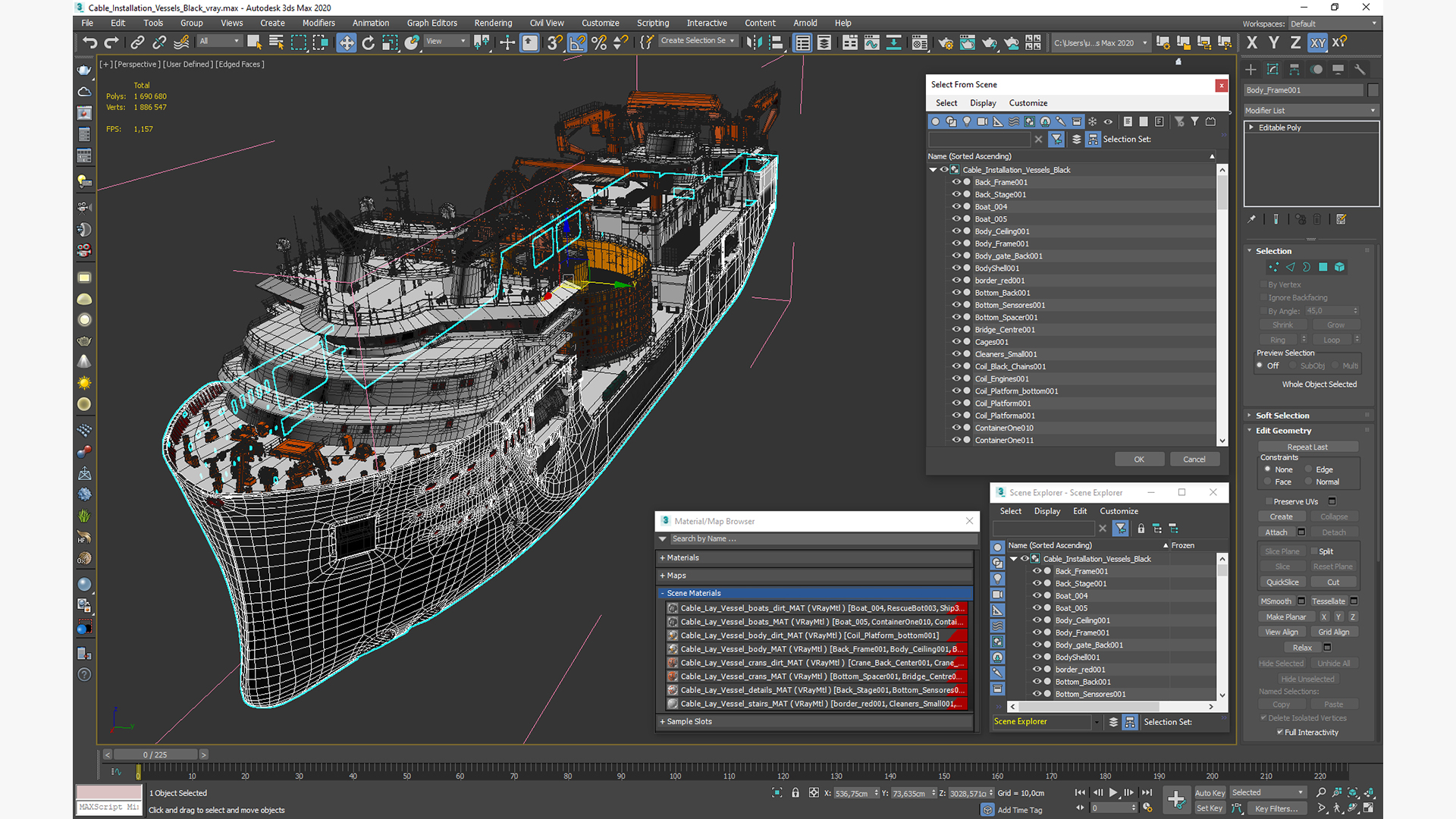
Task: Toggle visibility eye of Boat_005 in Scene Explorer
Action: (1037, 607)
